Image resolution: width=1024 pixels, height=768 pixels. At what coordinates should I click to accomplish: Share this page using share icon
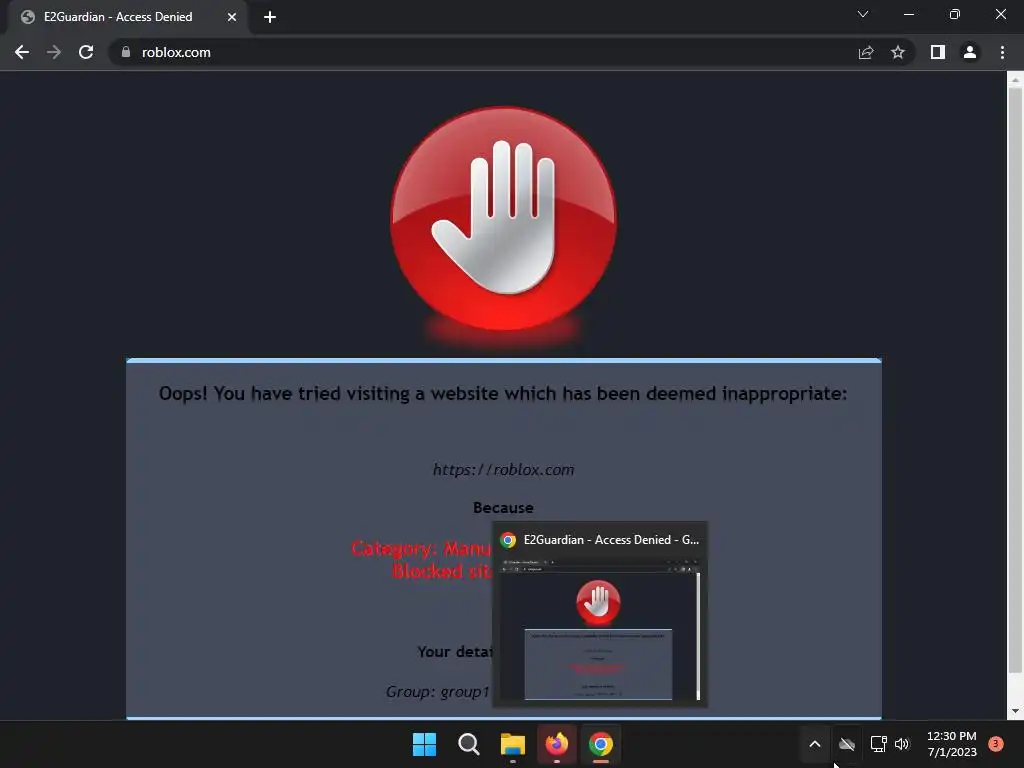tap(866, 52)
